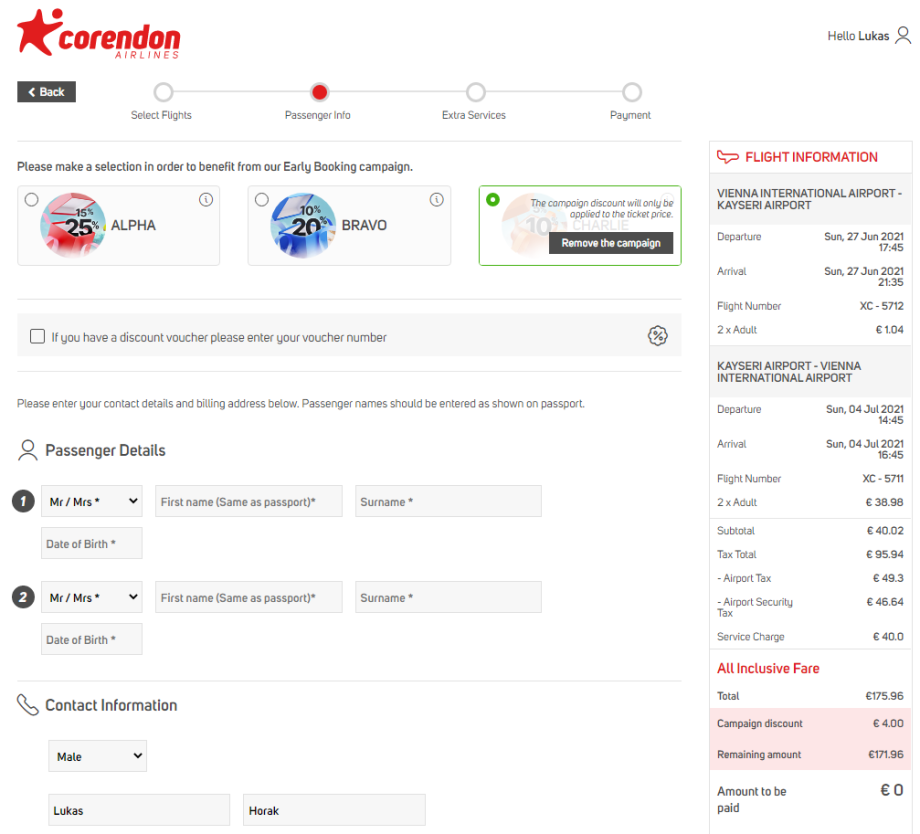920x834 pixels.
Task: Open the ALPHA campaign info icon
Action: (x=206, y=200)
